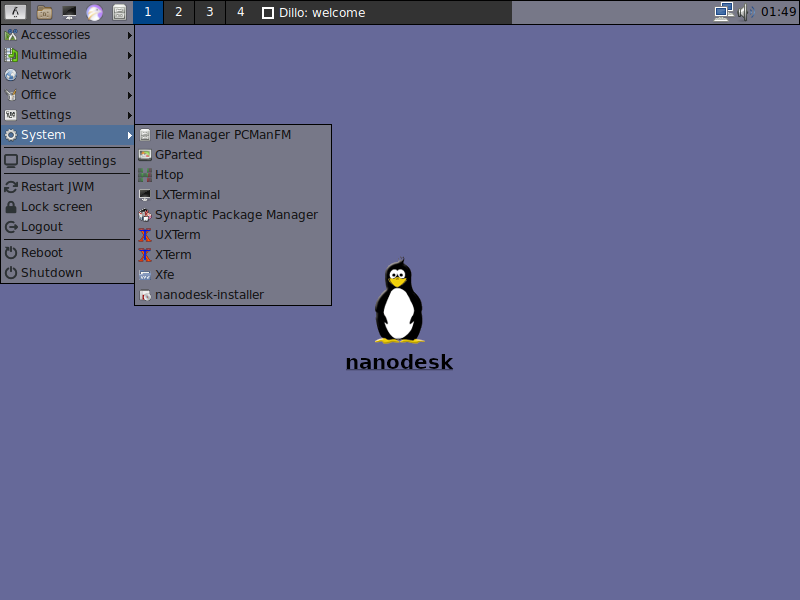Viewport: 800px width, 600px height.
Task: Click the penguin main menu button
Action: coord(15,12)
